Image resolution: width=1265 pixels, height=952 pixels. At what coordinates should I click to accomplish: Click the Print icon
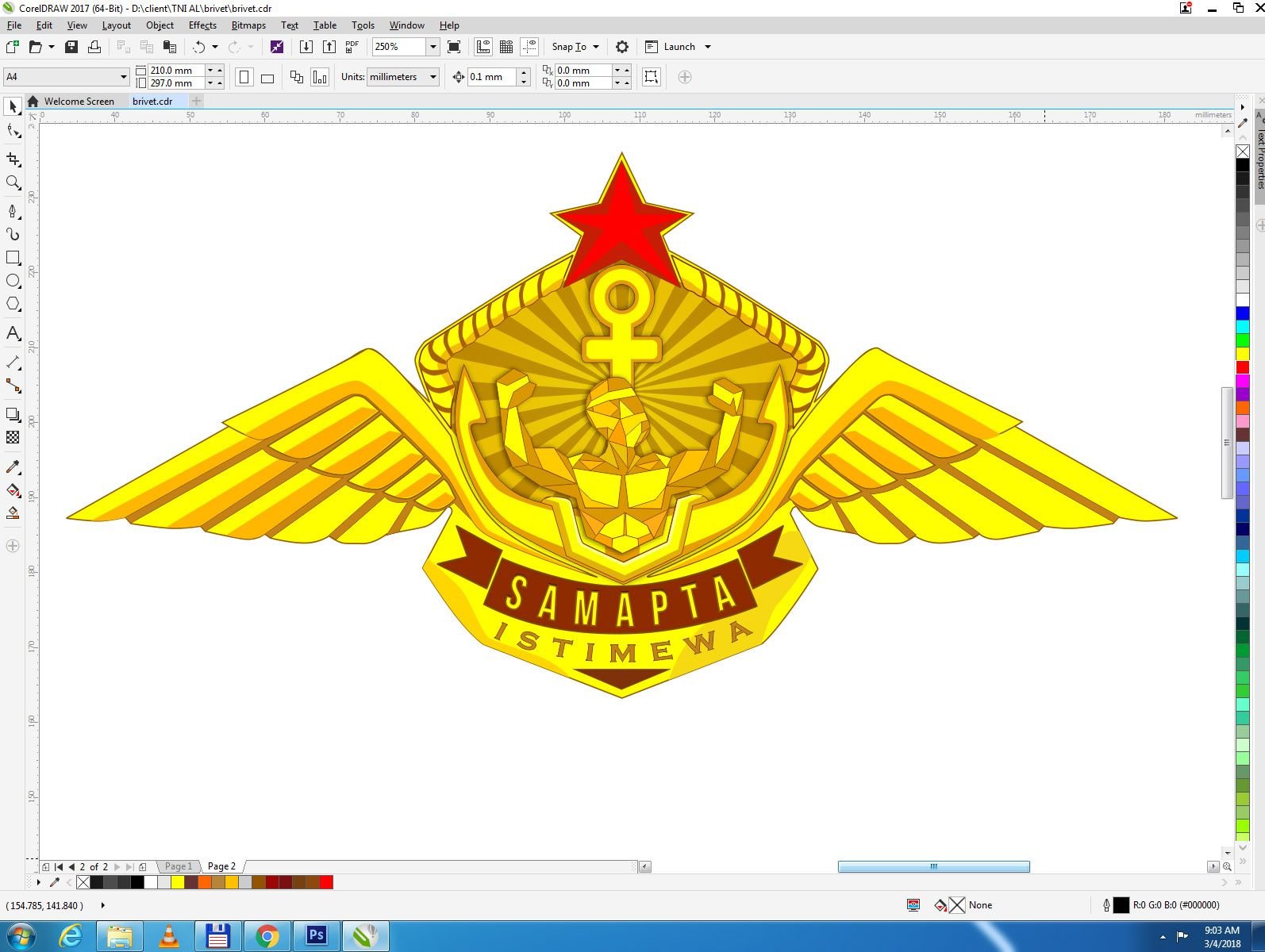click(94, 47)
